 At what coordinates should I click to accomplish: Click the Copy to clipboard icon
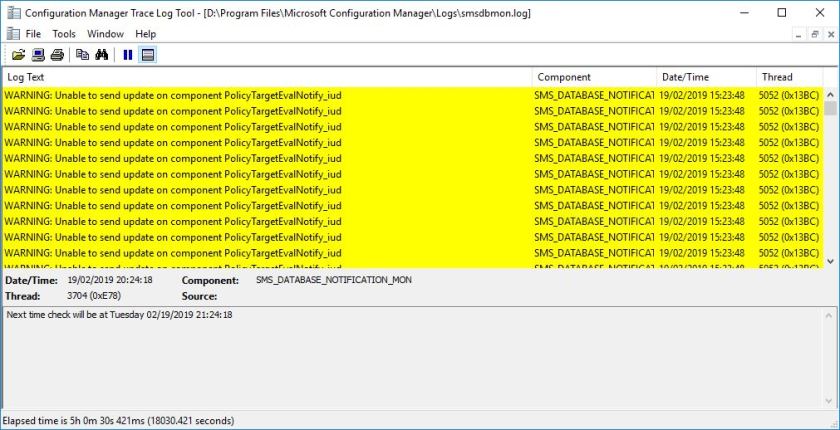[x=83, y=54]
